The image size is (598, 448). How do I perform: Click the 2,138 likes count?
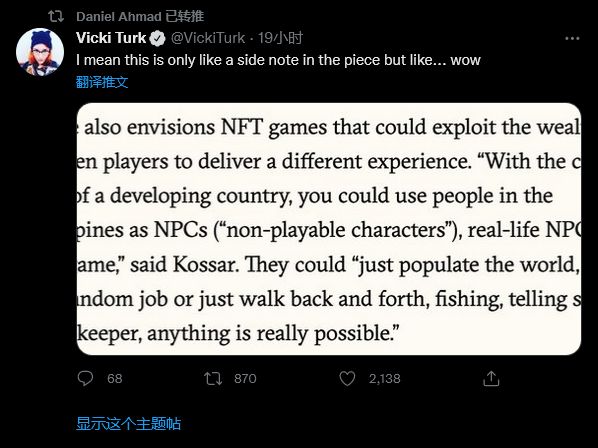(384, 379)
